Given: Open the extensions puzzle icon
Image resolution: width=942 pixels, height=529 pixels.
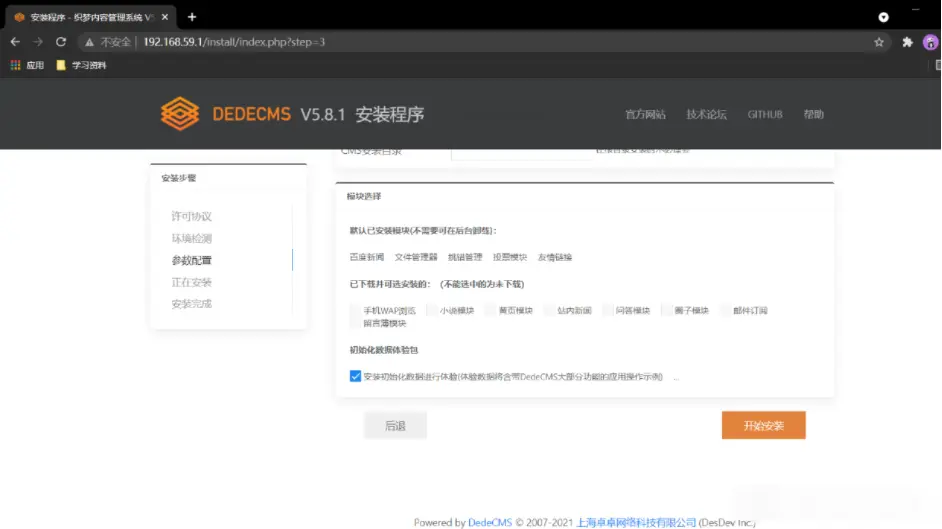Looking at the screenshot, I should click(907, 42).
